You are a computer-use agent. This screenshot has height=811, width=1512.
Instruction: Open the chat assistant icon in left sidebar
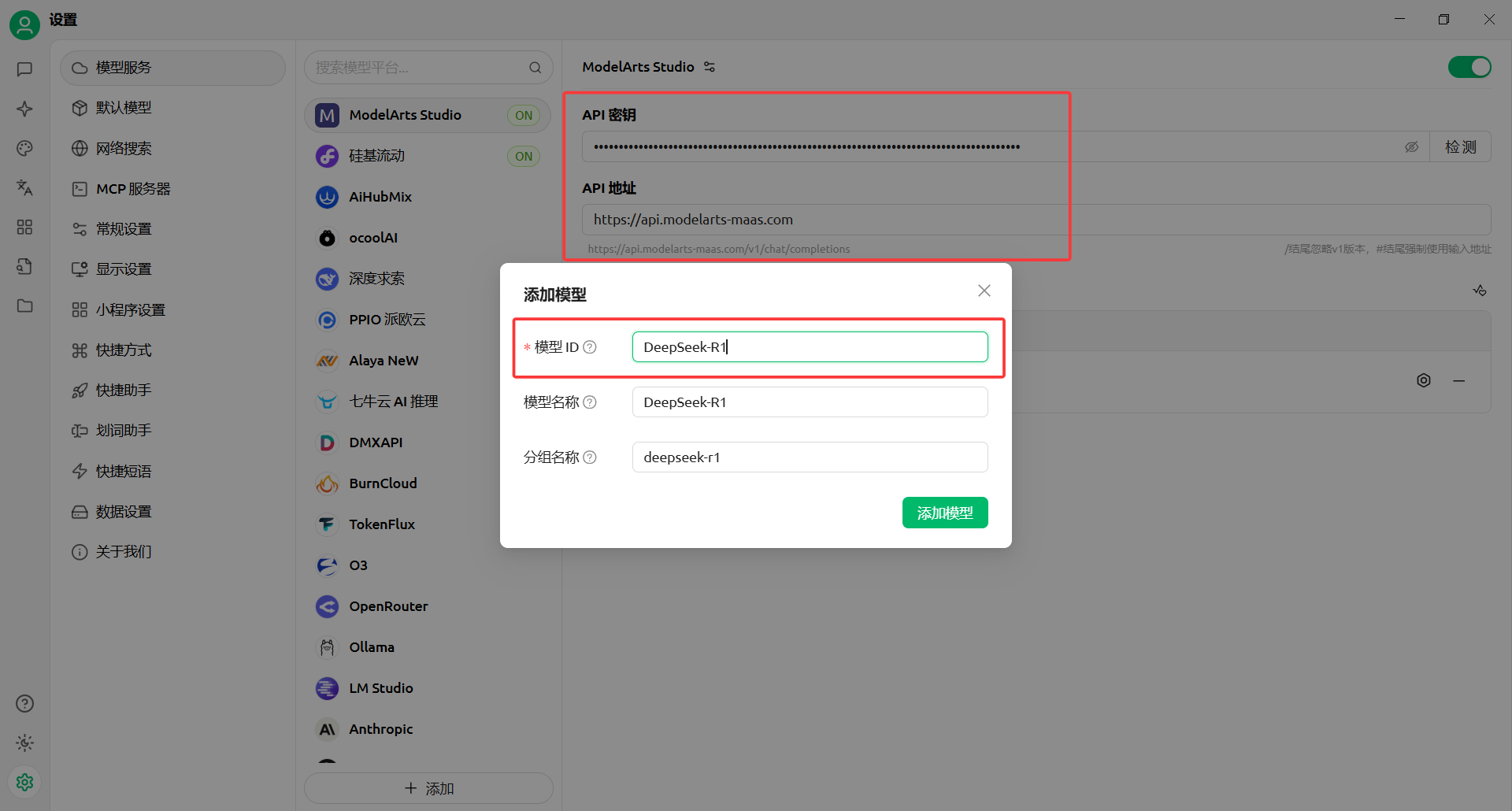click(24, 69)
